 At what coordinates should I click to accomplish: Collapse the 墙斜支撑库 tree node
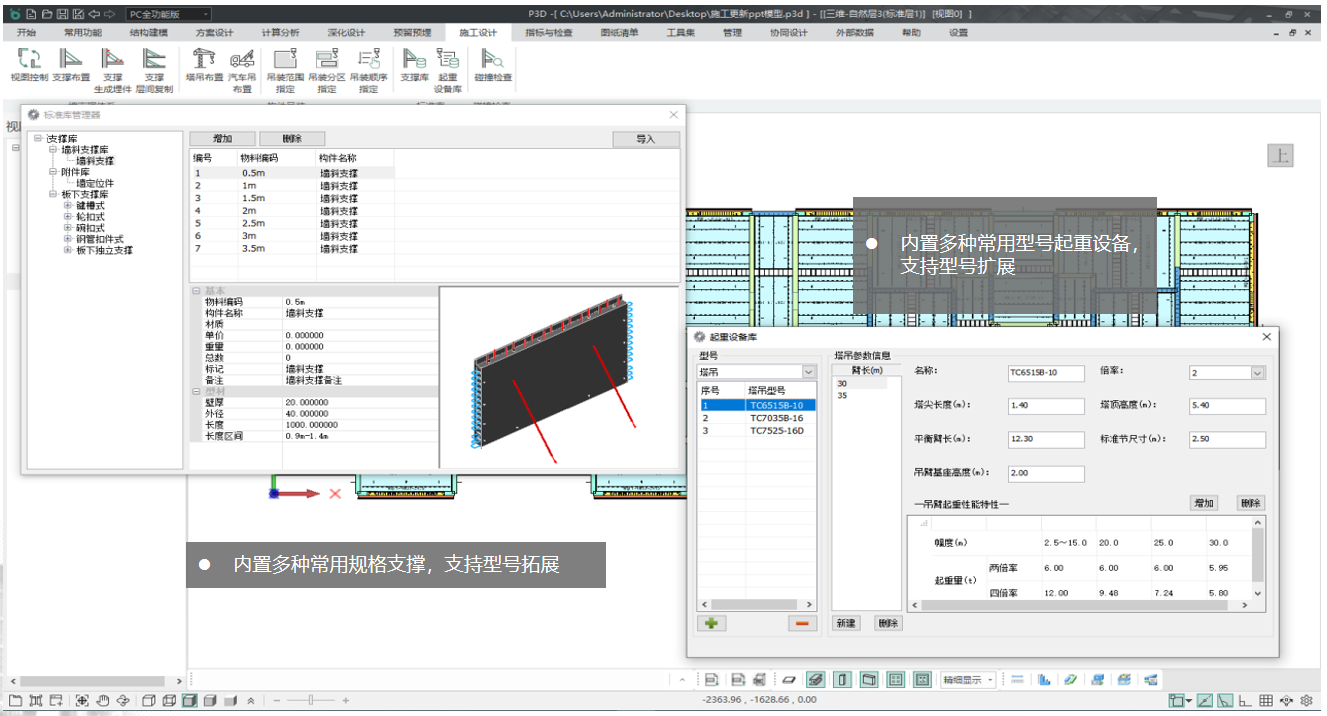click(x=52, y=150)
